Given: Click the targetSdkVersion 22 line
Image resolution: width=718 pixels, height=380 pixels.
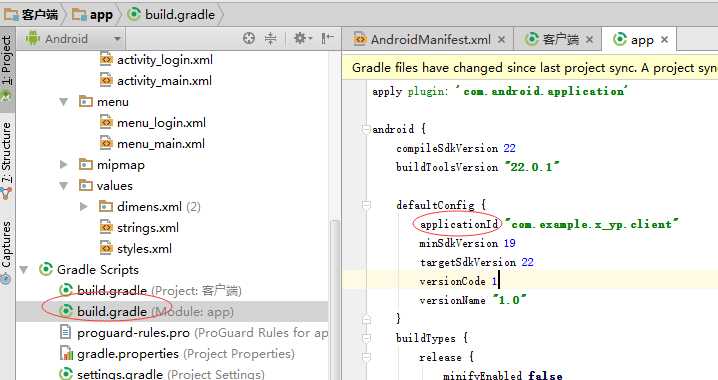Looking at the screenshot, I should pyautogui.click(x=477, y=262).
